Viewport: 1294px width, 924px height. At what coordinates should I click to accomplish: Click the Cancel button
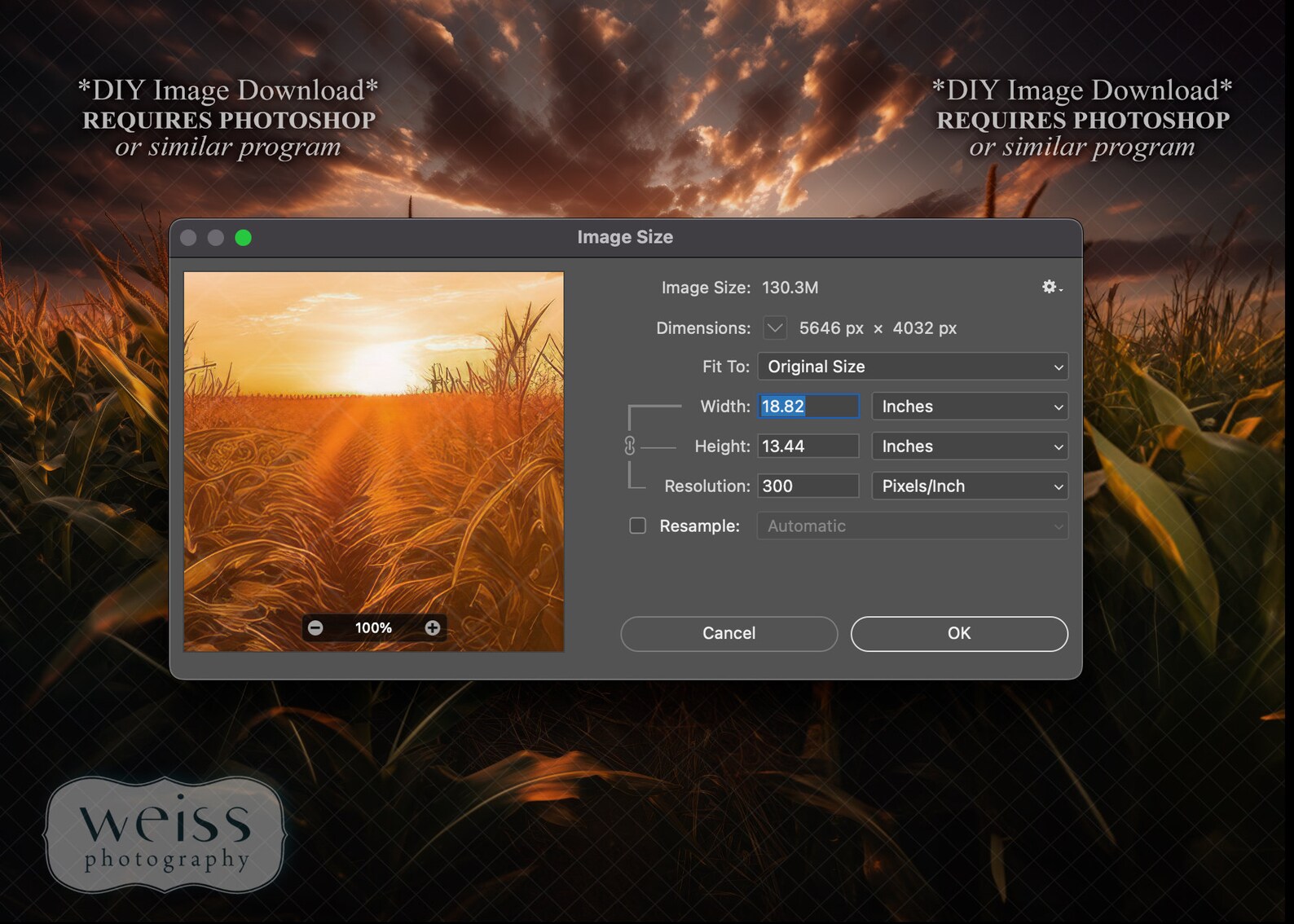tap(728, 633)
